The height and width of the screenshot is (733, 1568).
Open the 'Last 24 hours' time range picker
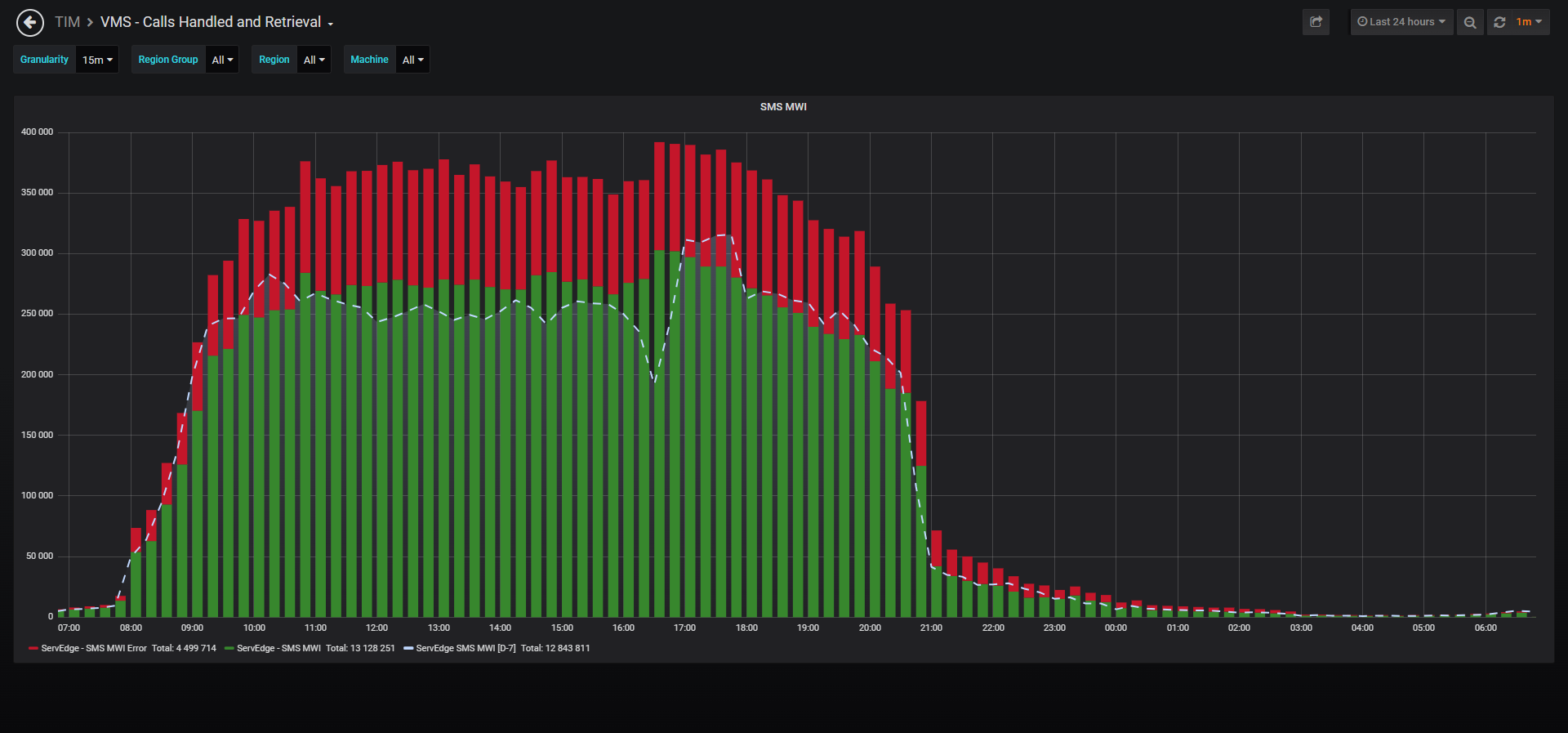click(1401, 22)
